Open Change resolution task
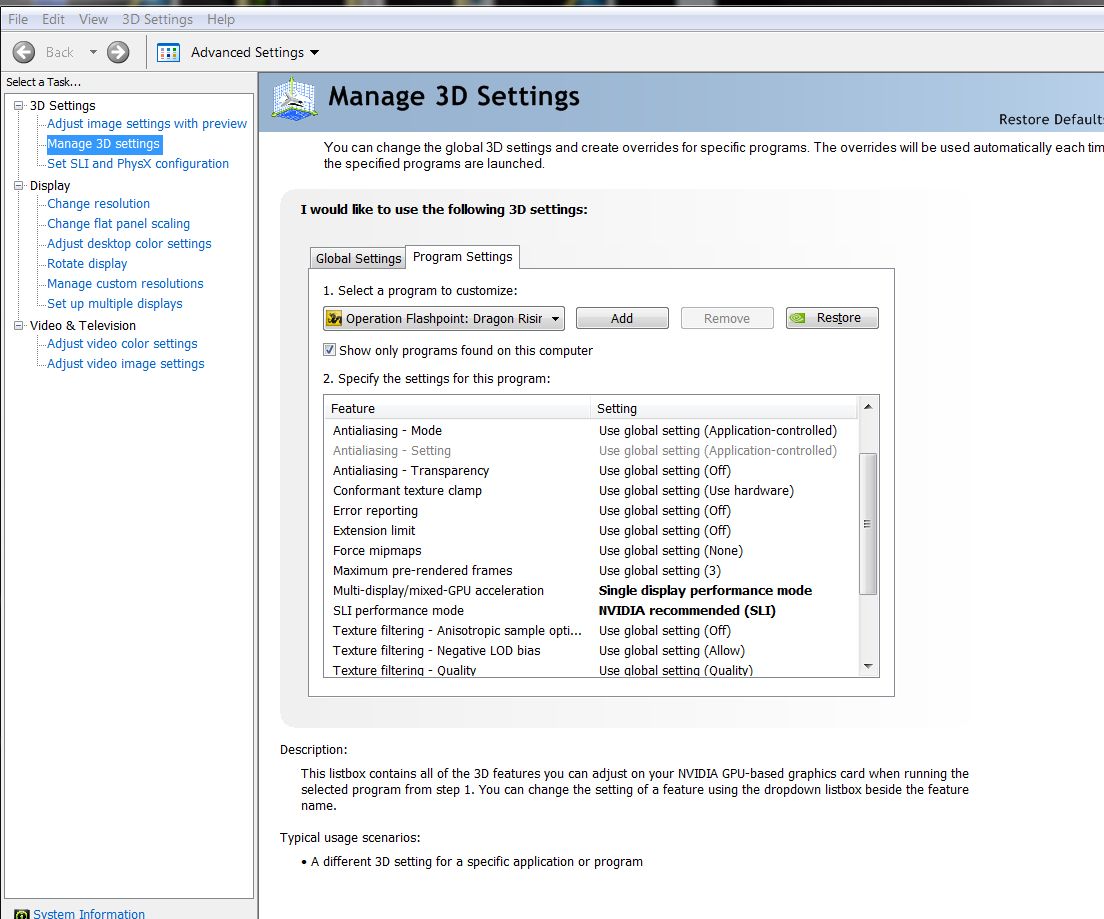1104x919 pixels. (99, 204)
